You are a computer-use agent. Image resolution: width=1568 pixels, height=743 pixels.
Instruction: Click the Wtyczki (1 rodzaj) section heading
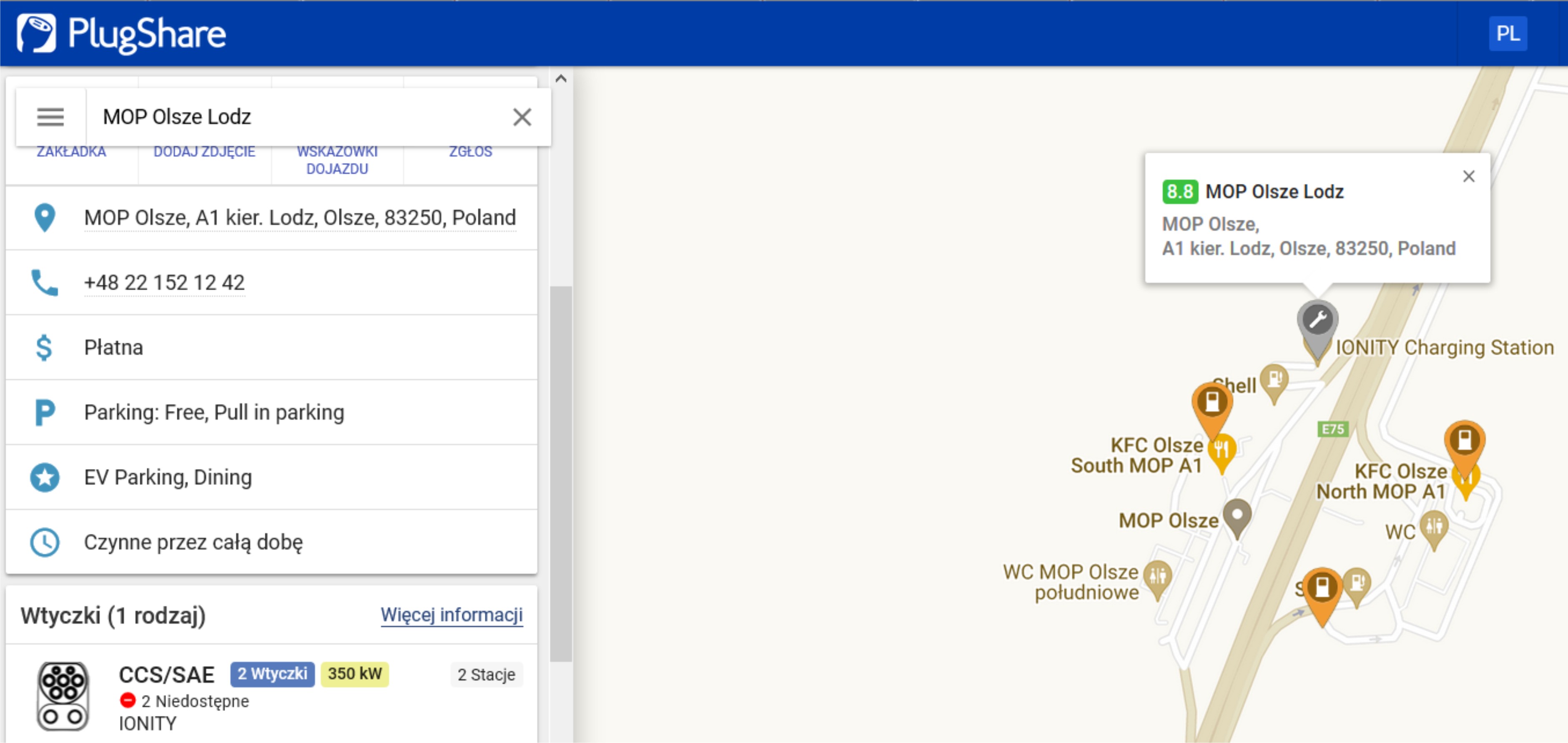113,616
